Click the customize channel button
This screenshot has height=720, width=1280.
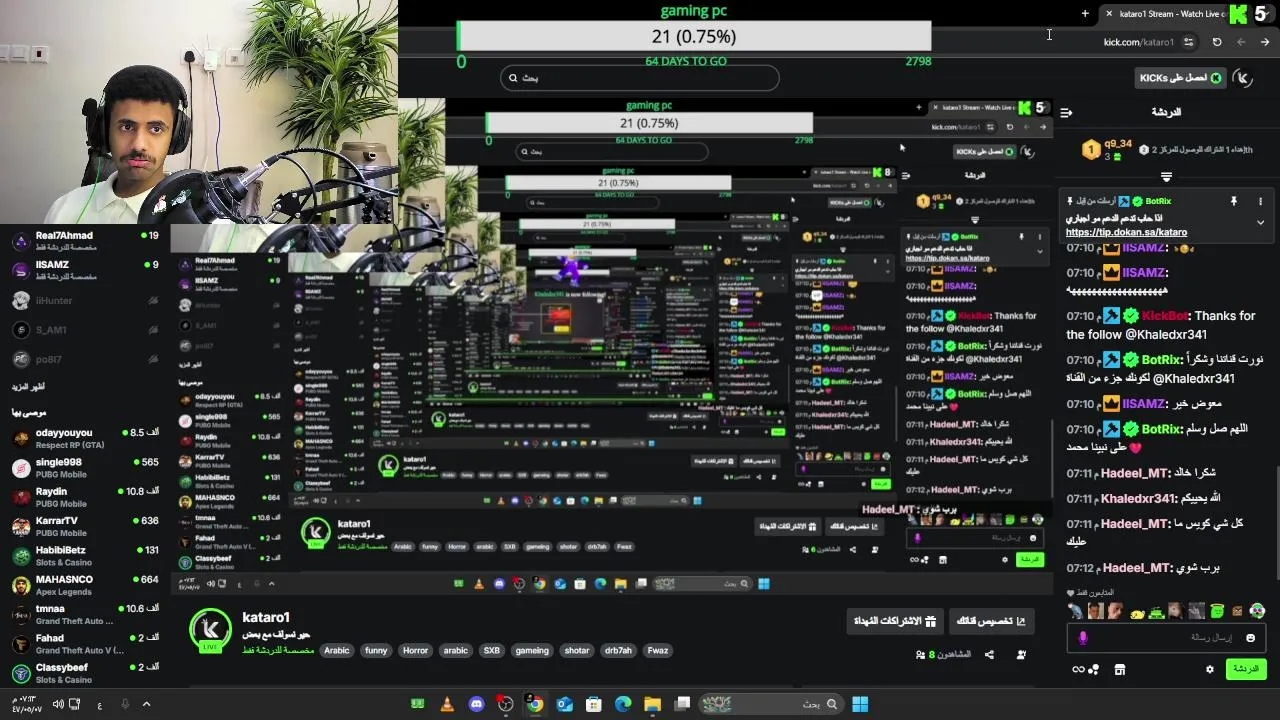pos(991,621)
